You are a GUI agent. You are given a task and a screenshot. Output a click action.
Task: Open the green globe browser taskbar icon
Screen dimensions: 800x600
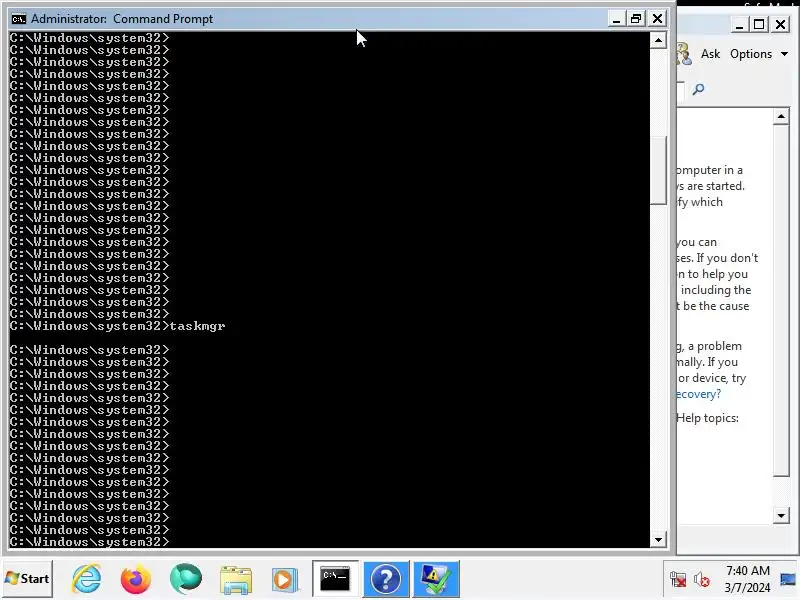click(x=186, y=579)
